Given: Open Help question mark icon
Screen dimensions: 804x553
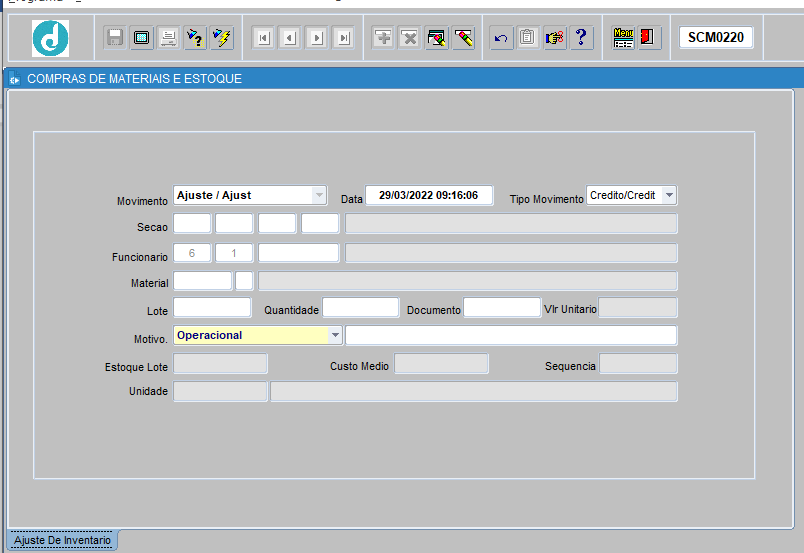Looking at the screenshot, I should point(581,38).
